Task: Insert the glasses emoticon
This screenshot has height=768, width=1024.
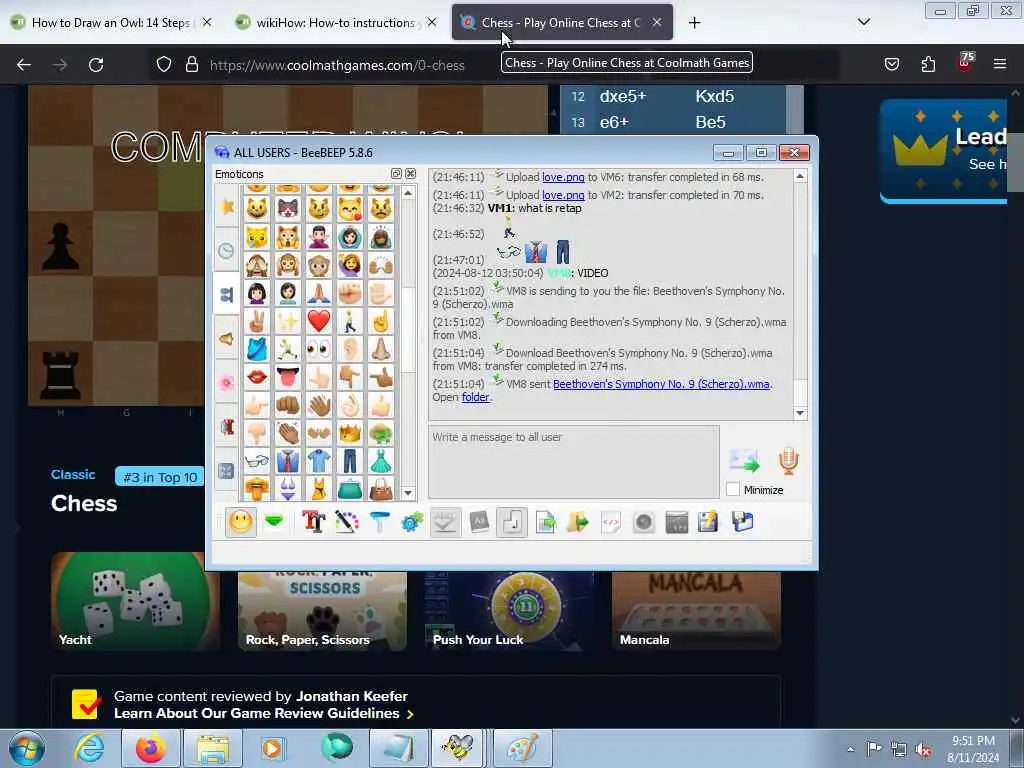Action: [257, 461]
